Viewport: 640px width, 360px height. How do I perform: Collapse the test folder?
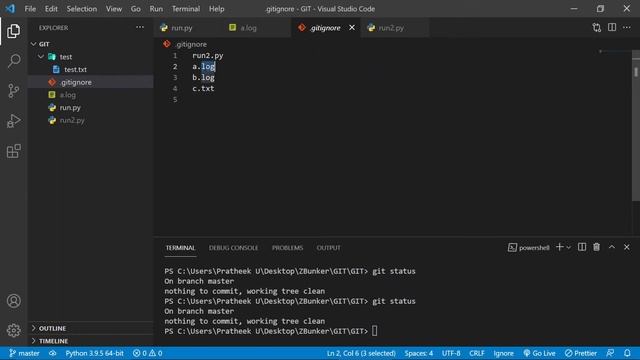point(91,57)
